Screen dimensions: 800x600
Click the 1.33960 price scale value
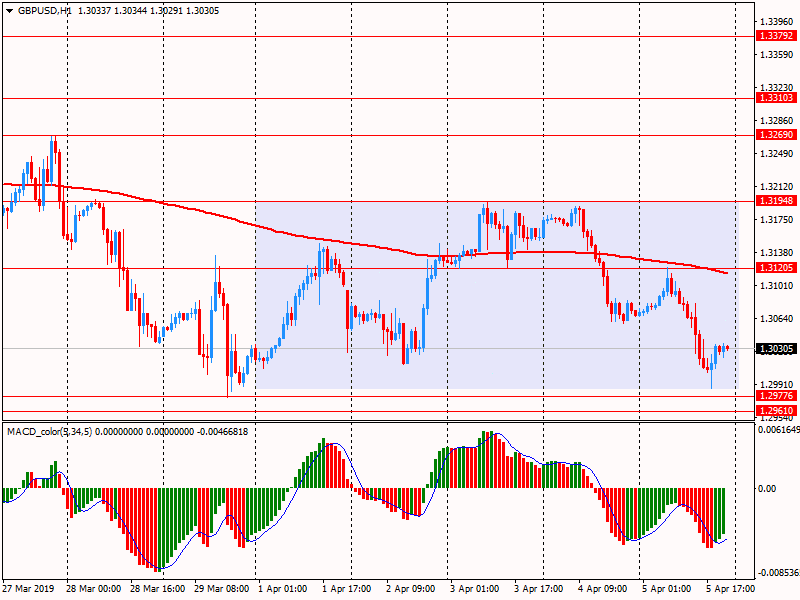(x=777, y=21)
